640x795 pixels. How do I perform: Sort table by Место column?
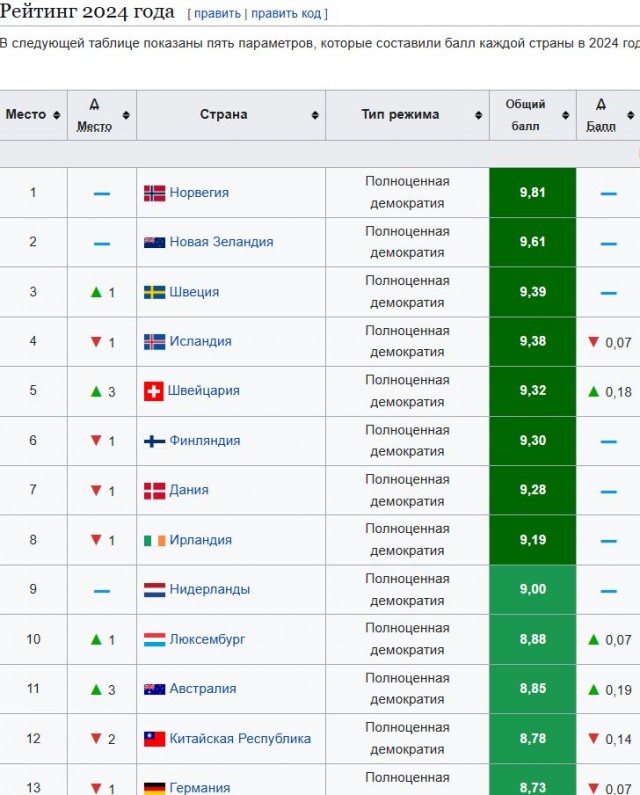(57, 115)
